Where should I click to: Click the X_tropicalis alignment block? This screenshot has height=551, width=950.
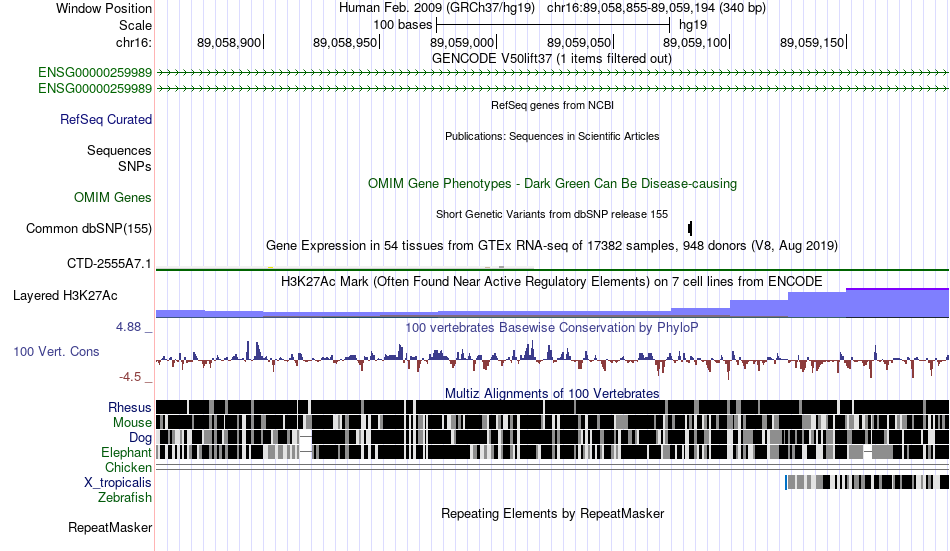866,483
